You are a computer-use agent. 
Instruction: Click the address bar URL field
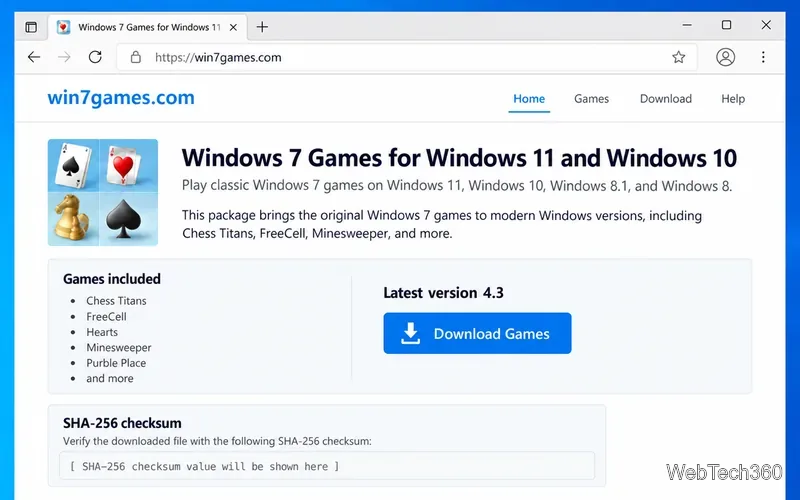click(x=407, y=57)
